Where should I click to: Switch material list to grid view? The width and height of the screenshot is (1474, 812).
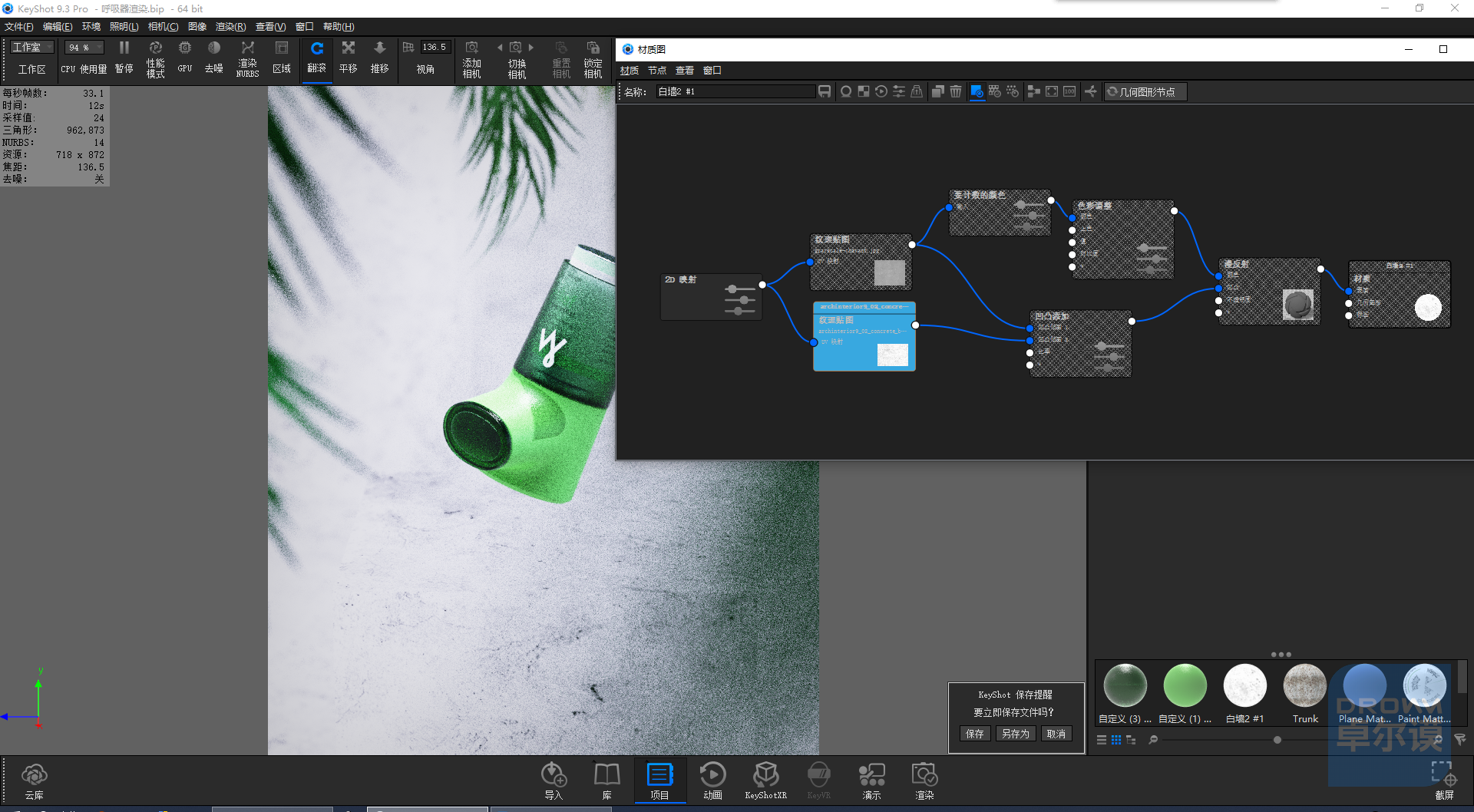(1116, 740)
